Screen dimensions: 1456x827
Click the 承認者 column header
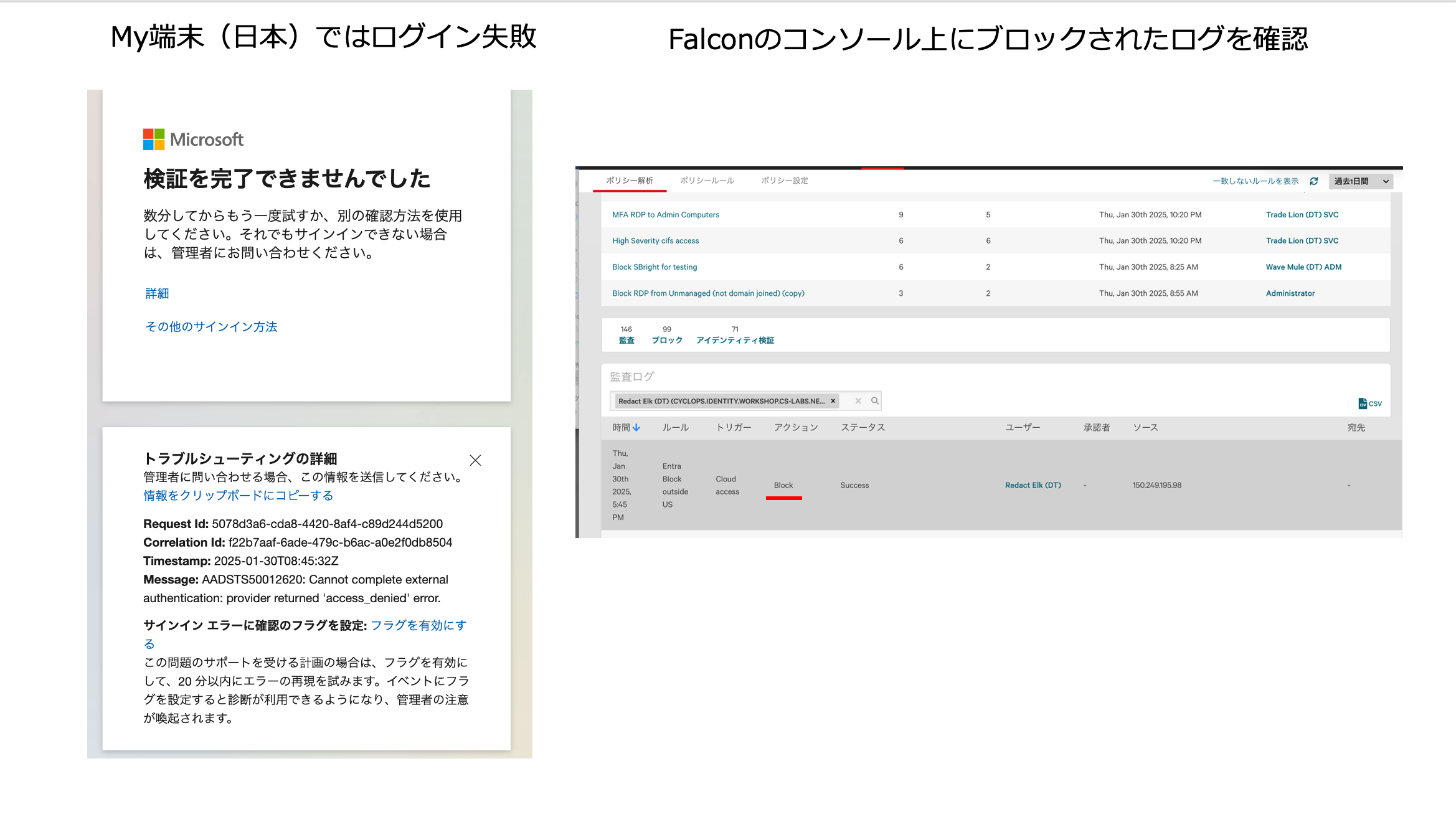1097,428
